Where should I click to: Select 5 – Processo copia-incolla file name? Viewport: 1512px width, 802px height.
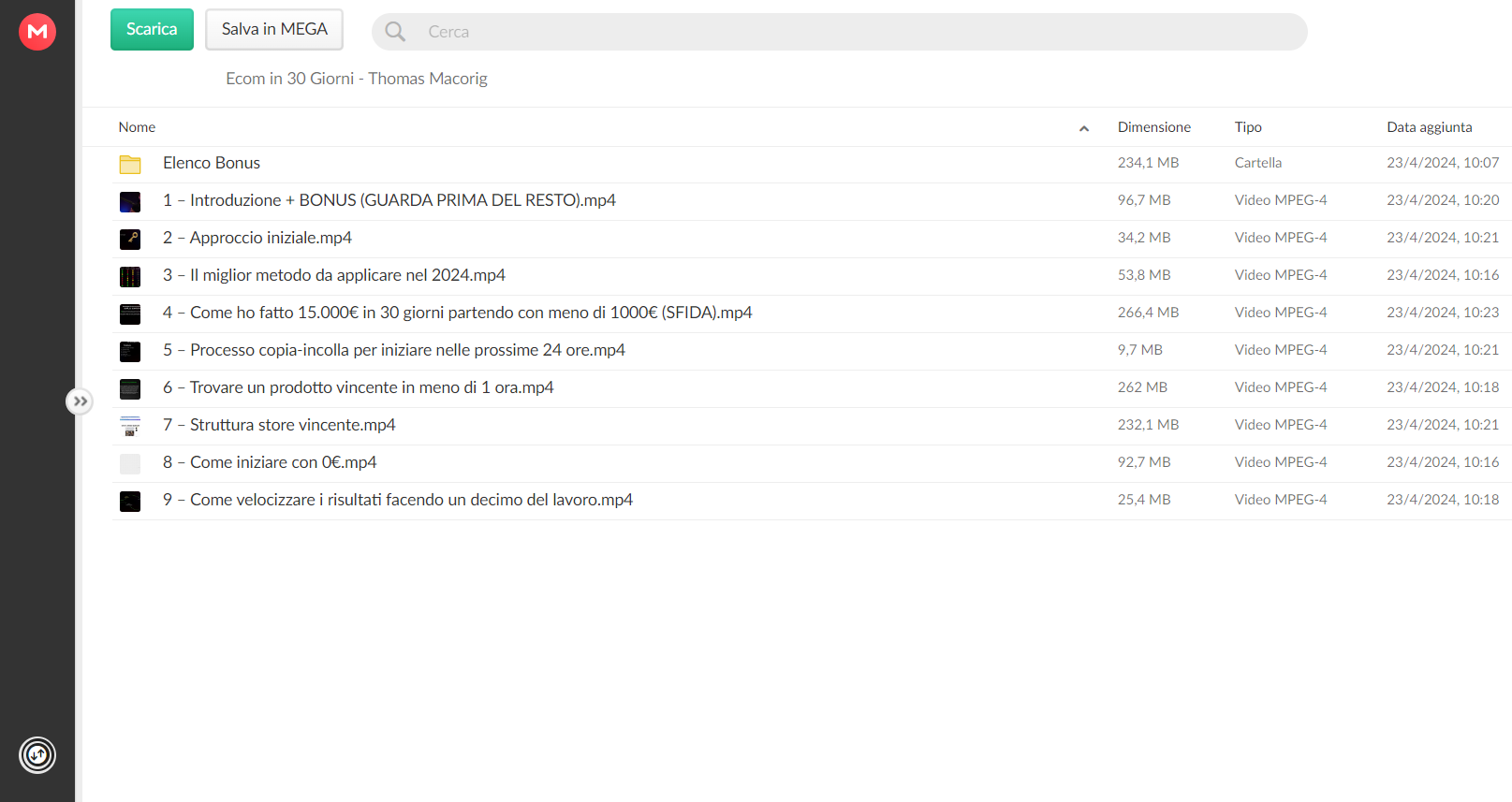[x=394, y=350]
